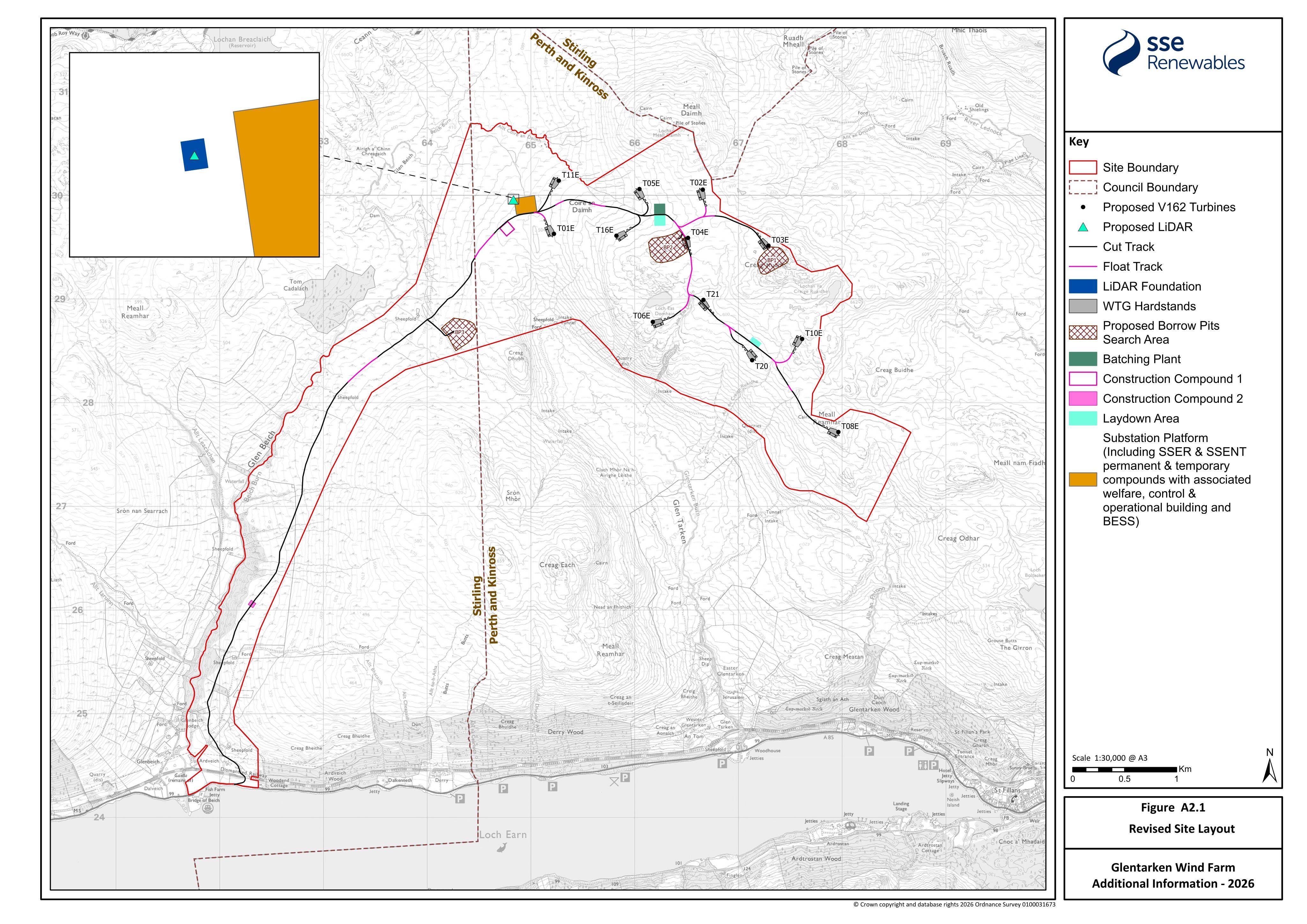The width and height of the screenshot is (1307, 924).
Task: Click the turbine label T10E
Action: point(813,333)
